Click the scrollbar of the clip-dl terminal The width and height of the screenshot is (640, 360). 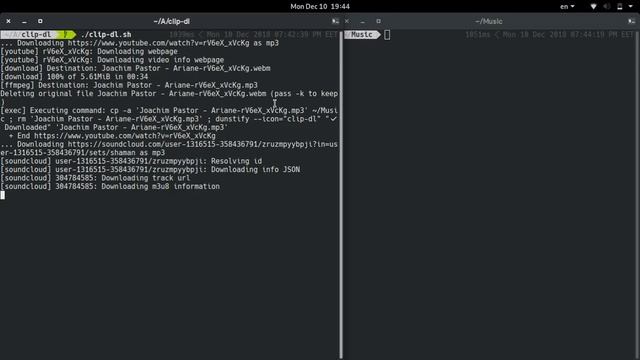pyautogui.click(x=341, y=195)
